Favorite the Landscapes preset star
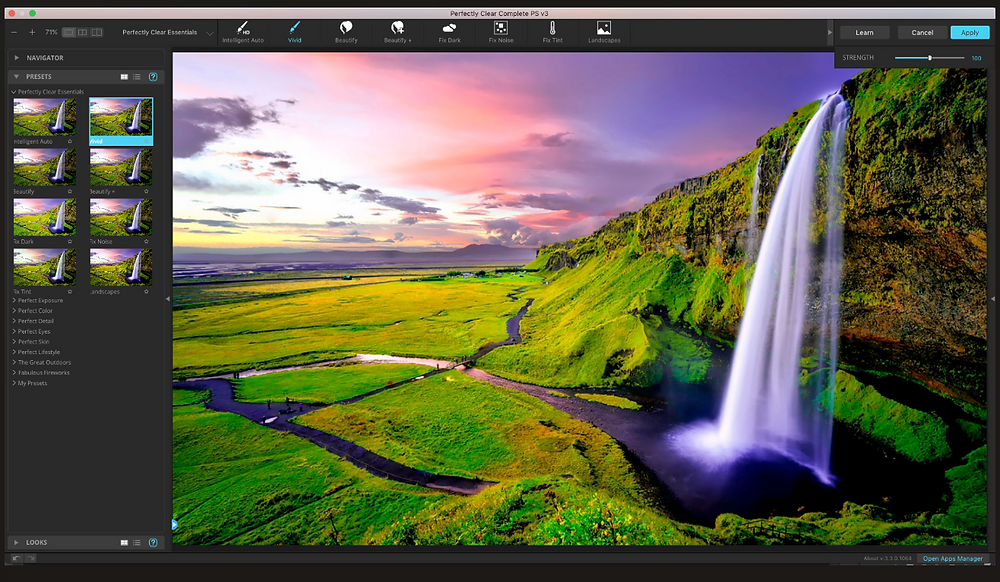 (146, 291)
